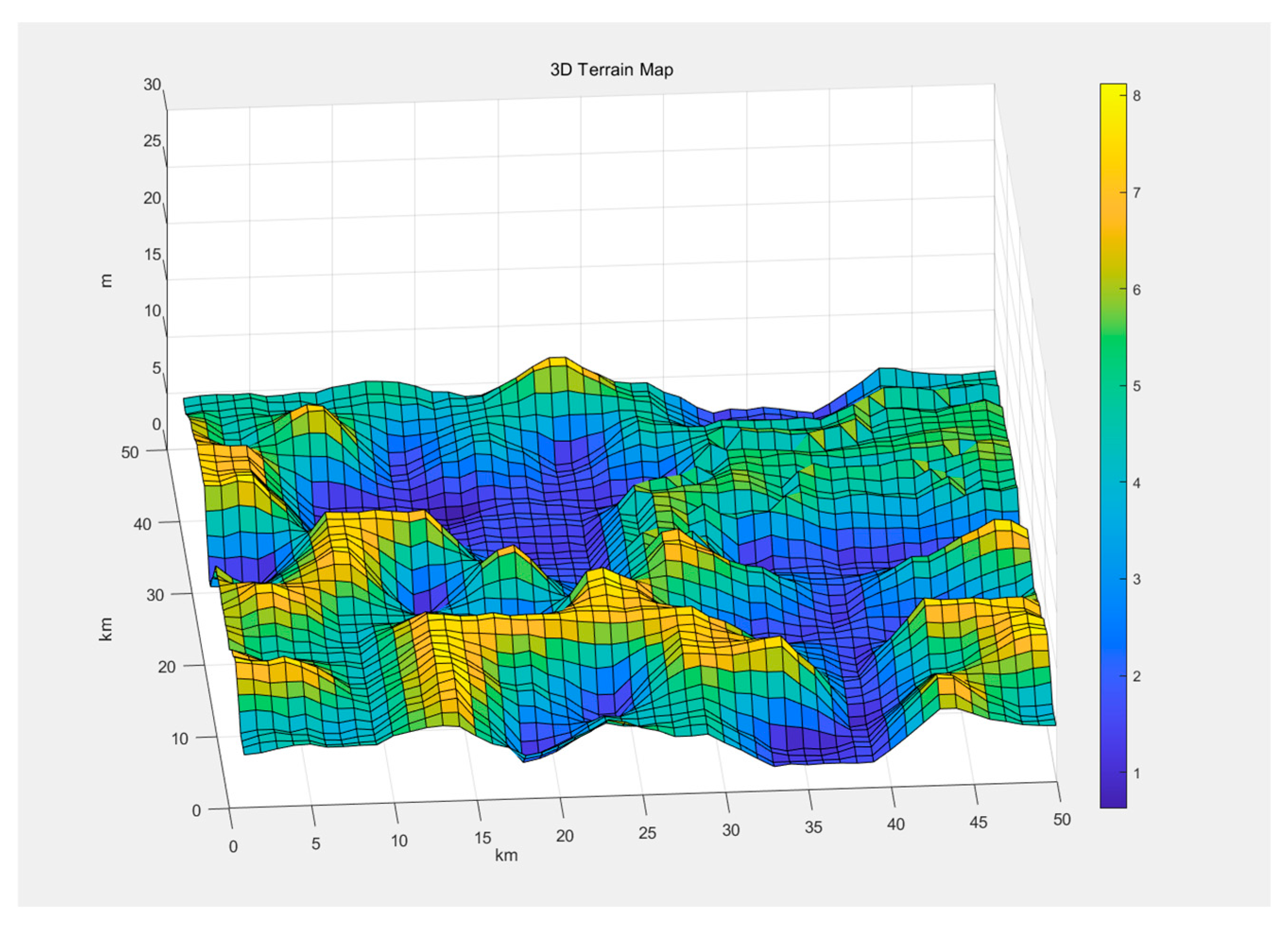Click the bottom axis tick label 5
Screen dimensions: 1288x927
[316, 843]
